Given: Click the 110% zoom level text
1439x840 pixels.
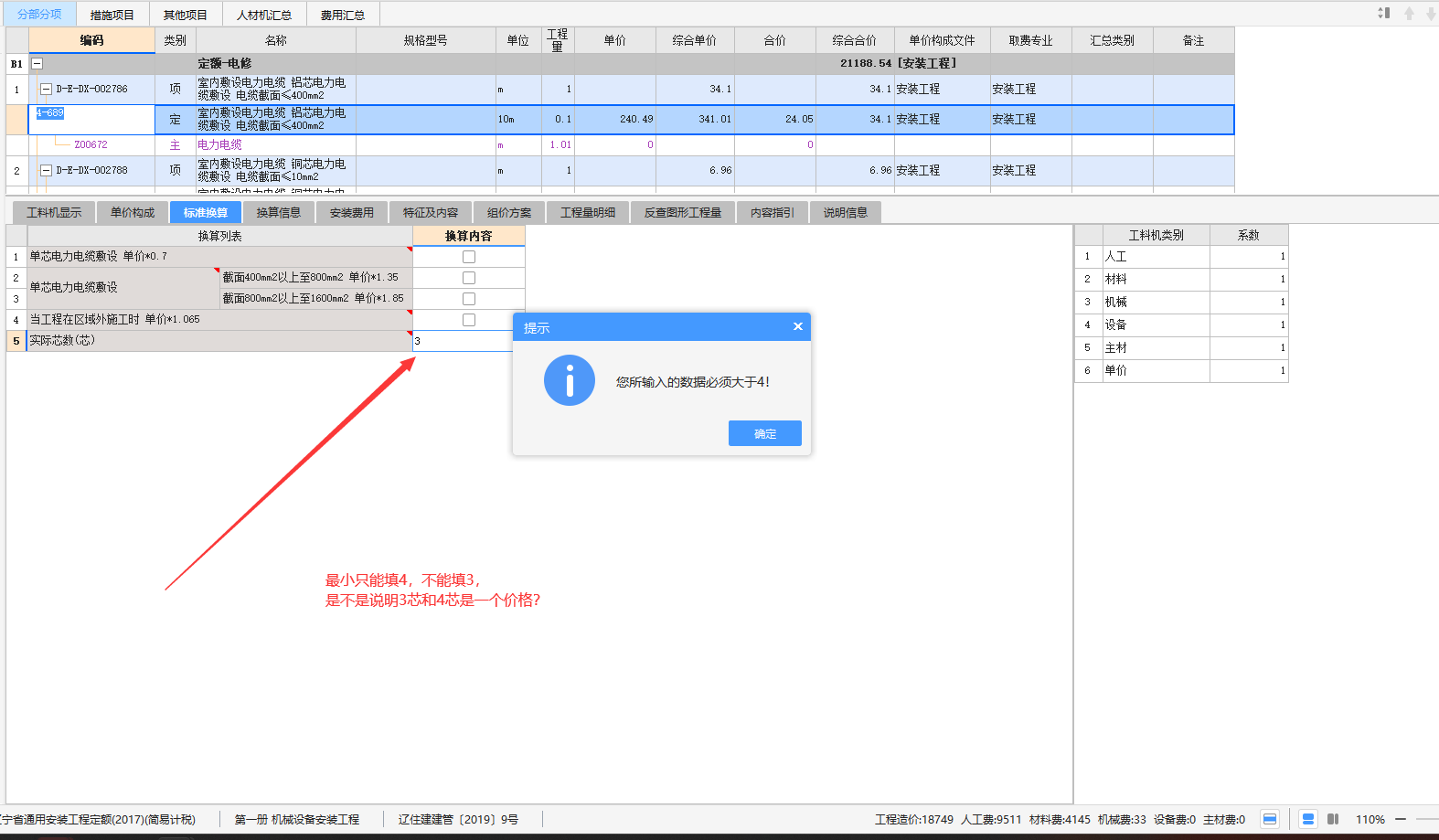Looking at the screenshot, I should [x=1370, y=820].
